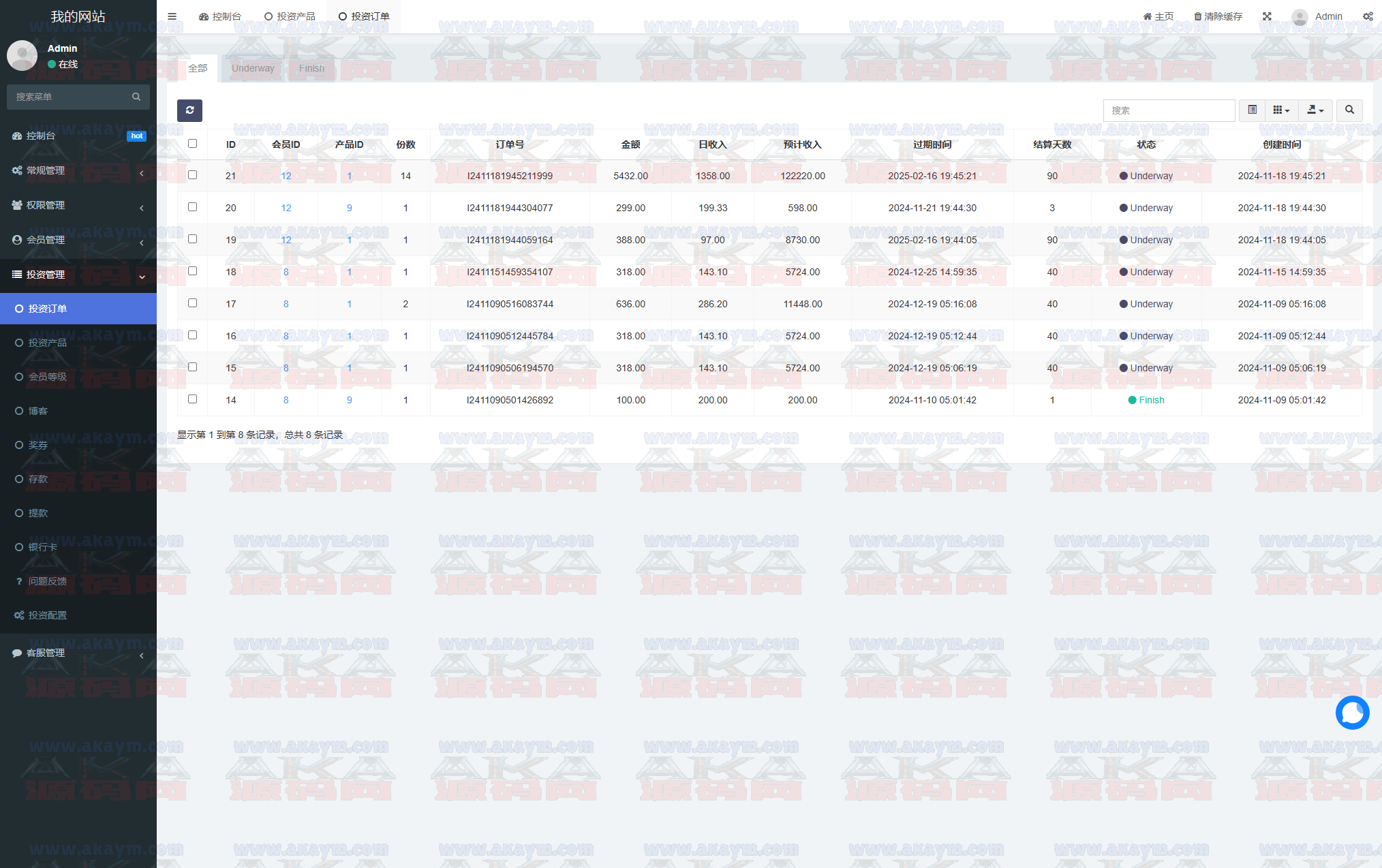Click the refresh table button

tap(189, 110)
